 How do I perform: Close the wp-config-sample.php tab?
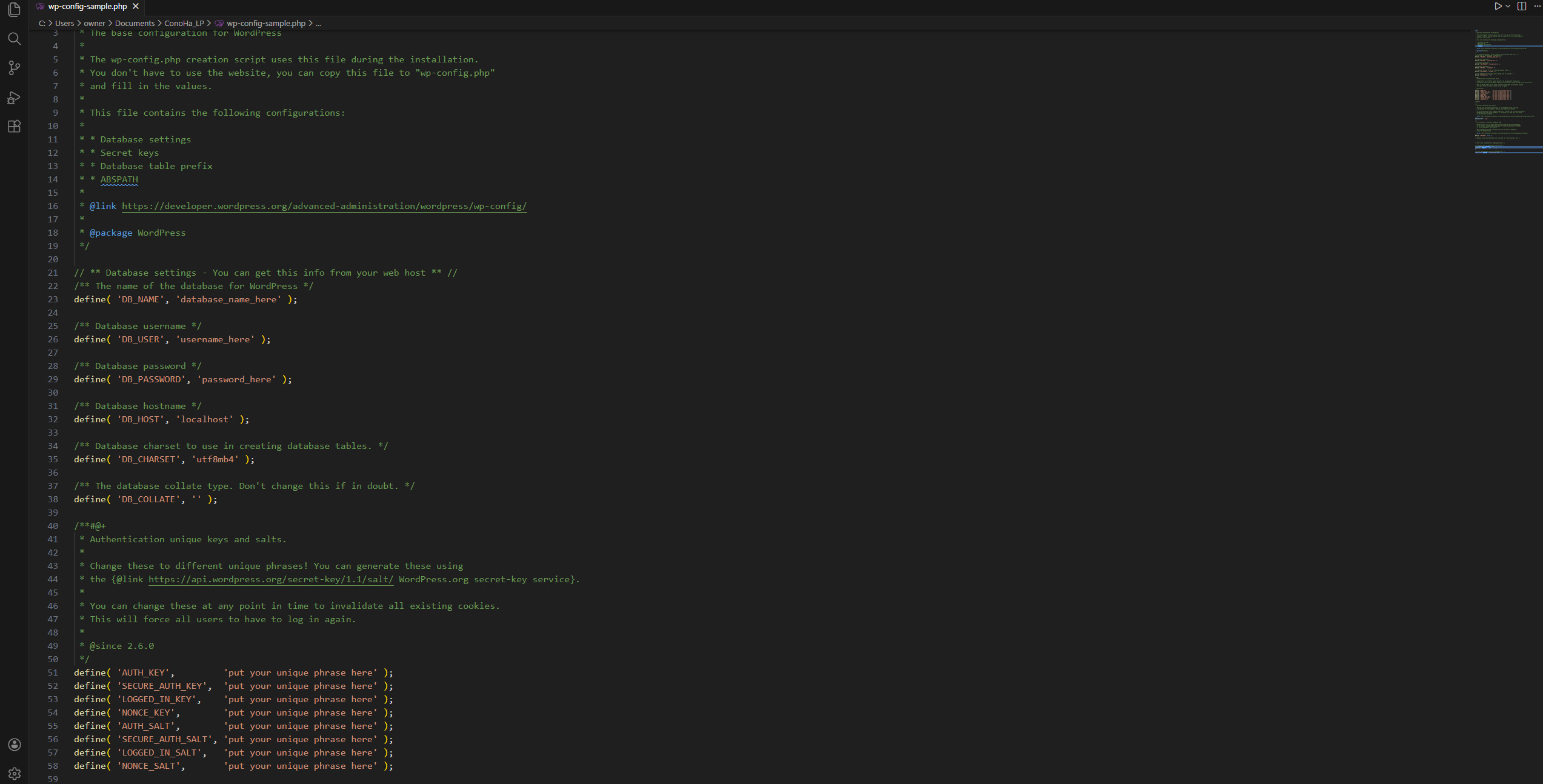tap(136, 6)
